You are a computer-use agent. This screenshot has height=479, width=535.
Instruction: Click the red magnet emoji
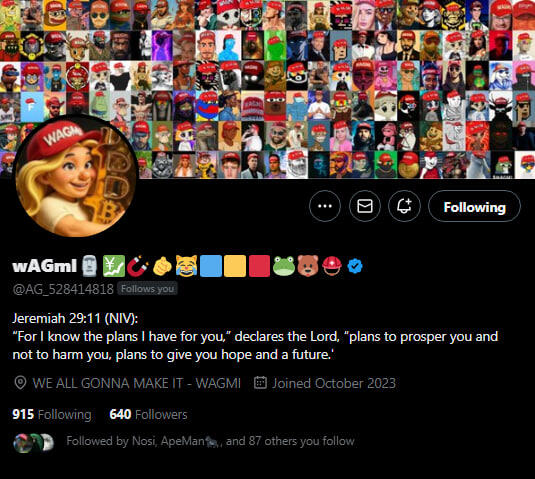point(137,266)
